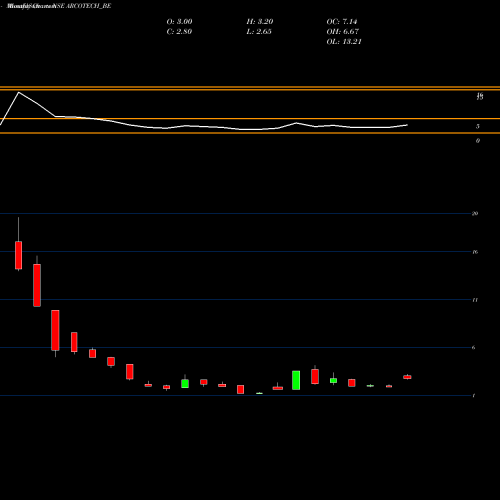Click the price axis label 11

pos(475,300)
